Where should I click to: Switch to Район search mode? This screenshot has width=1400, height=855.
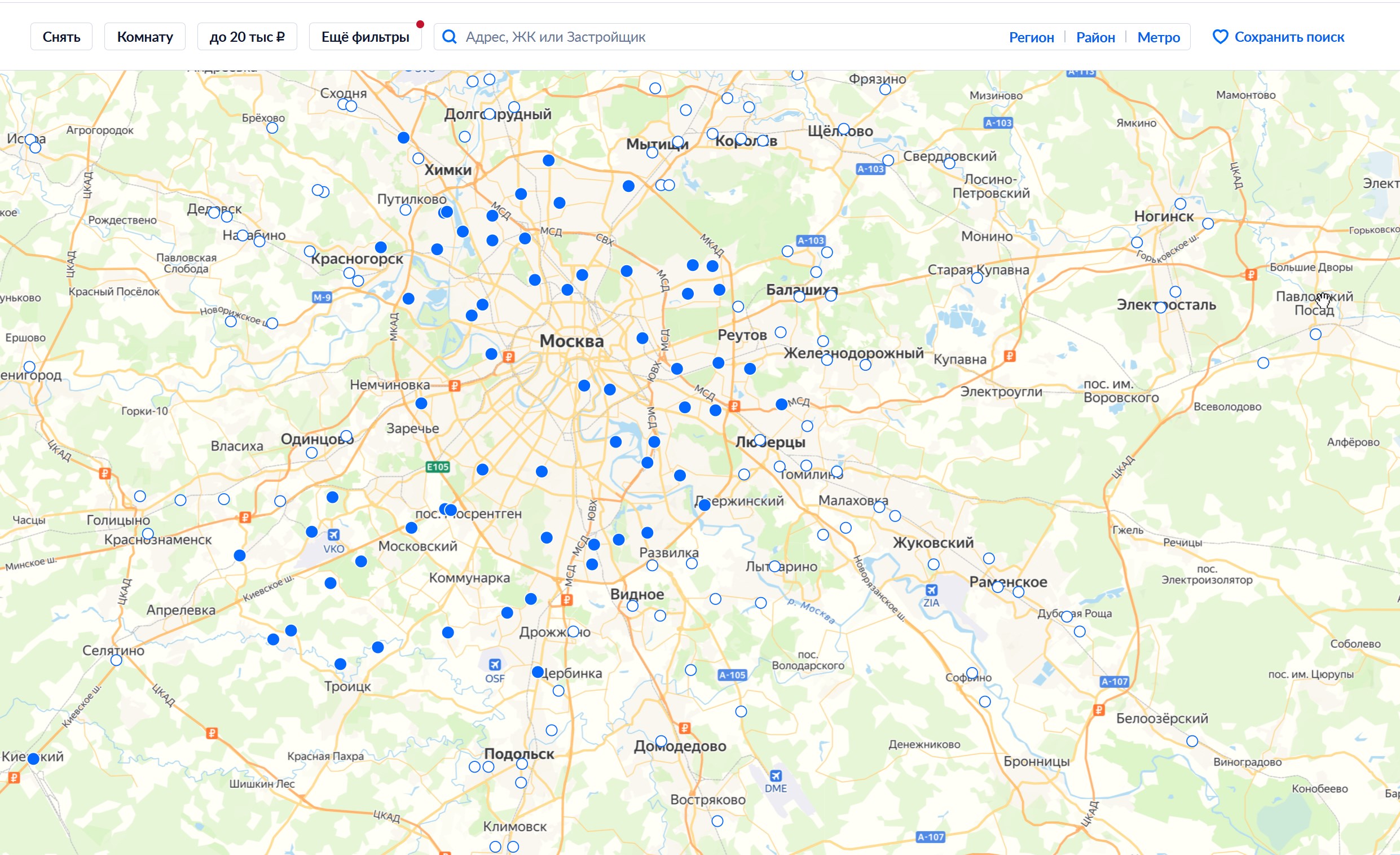[x=1095, y=37]
